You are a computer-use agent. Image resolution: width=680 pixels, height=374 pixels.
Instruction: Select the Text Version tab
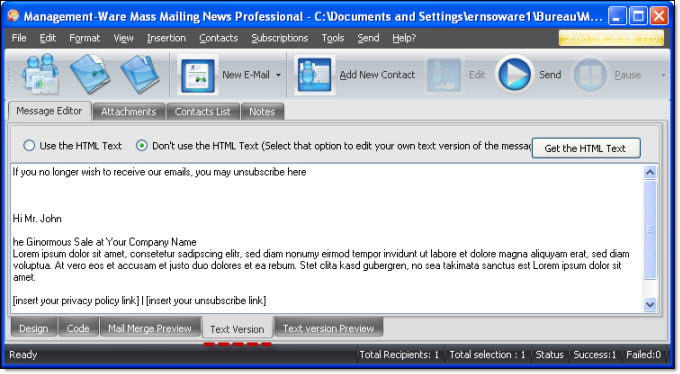click(237, 329)
